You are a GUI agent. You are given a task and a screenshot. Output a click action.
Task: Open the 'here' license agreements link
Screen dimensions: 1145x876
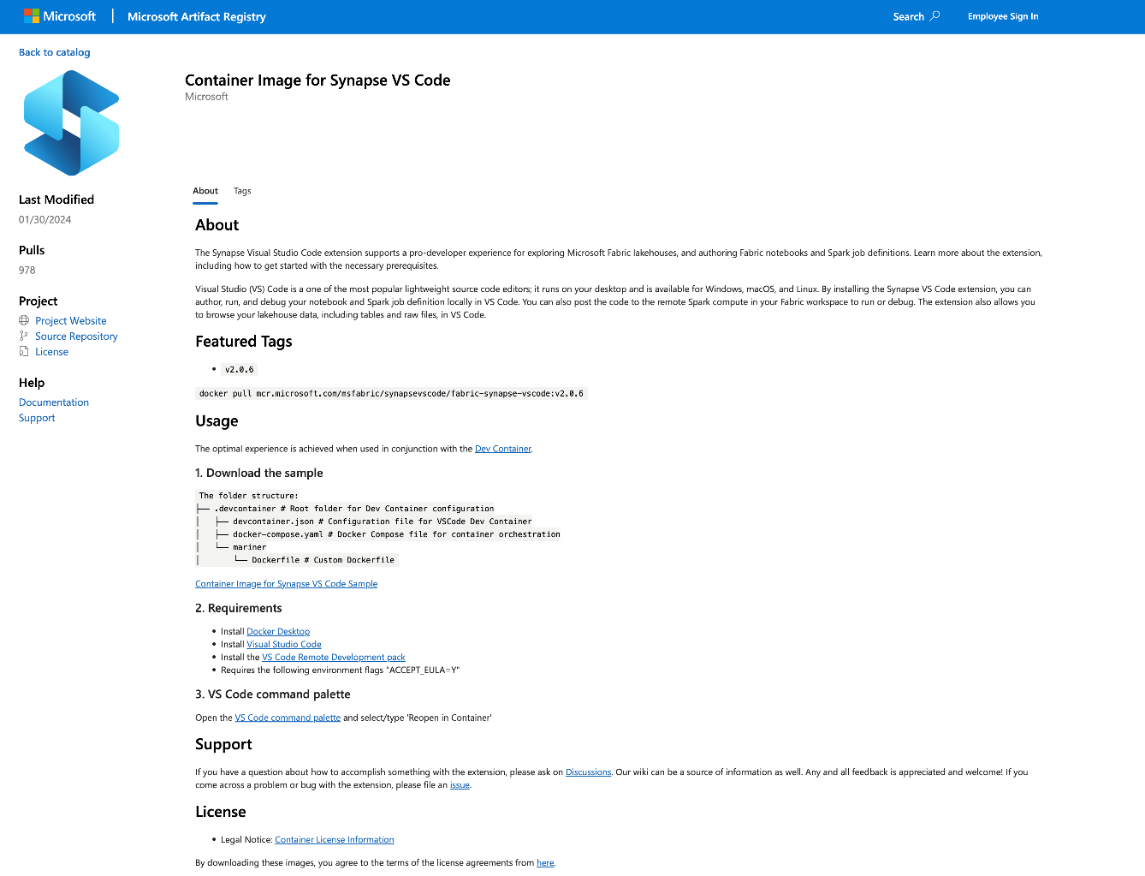pos(545,862)
